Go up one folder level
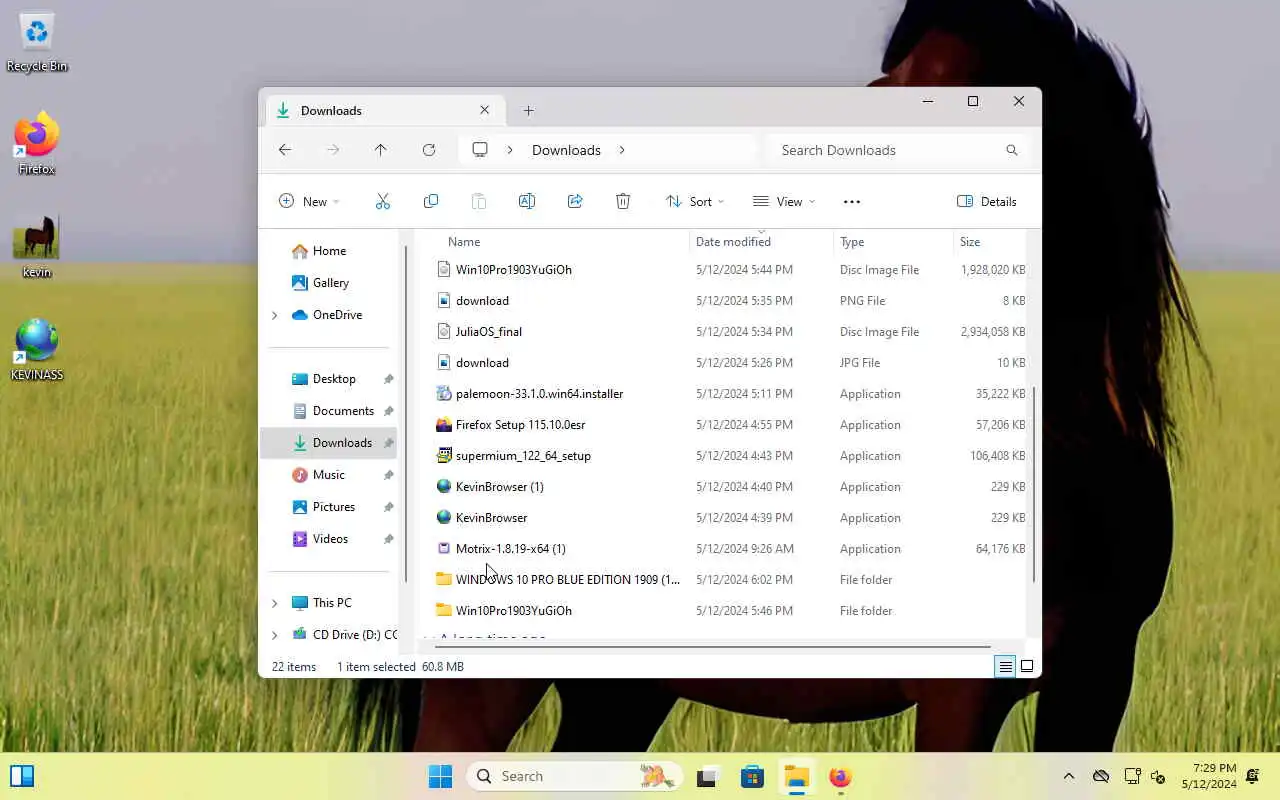Image resolution: width=1280 pixels, height=800 pixels. click(381, 150)
